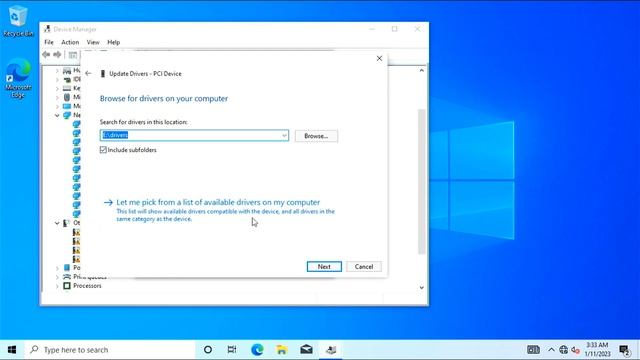Open File Explorer from taskbar
This screenshot has height=360, width=640.
[x=282, y=349]
